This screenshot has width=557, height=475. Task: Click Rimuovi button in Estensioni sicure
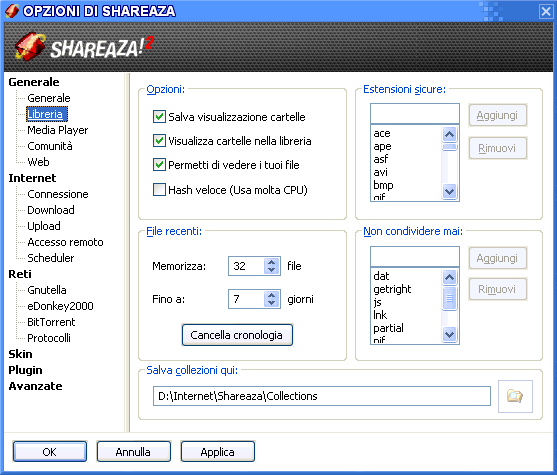click(497, 148)
